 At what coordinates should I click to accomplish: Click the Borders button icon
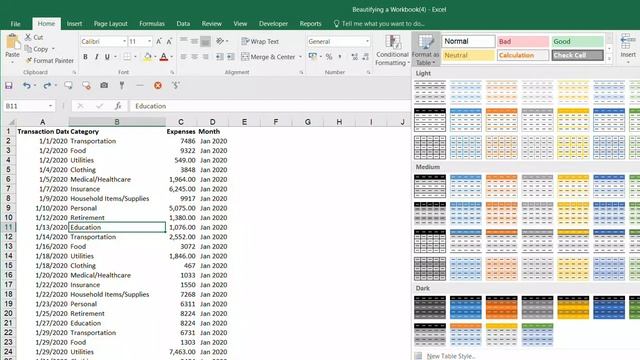pos(127,57)
